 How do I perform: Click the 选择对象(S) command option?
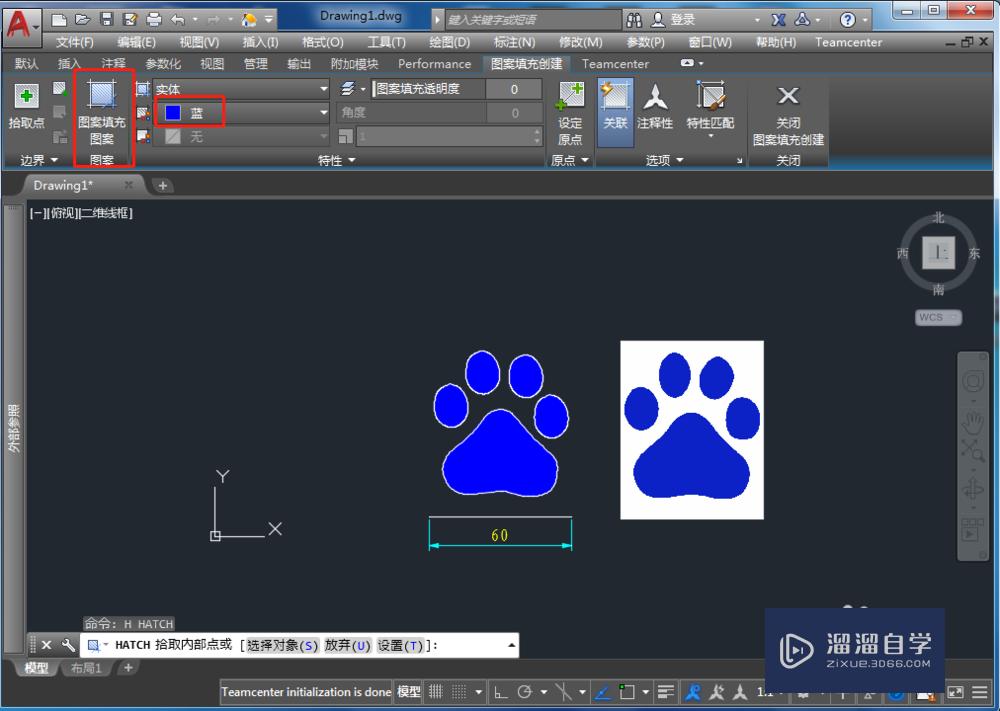tap(282, 646)
